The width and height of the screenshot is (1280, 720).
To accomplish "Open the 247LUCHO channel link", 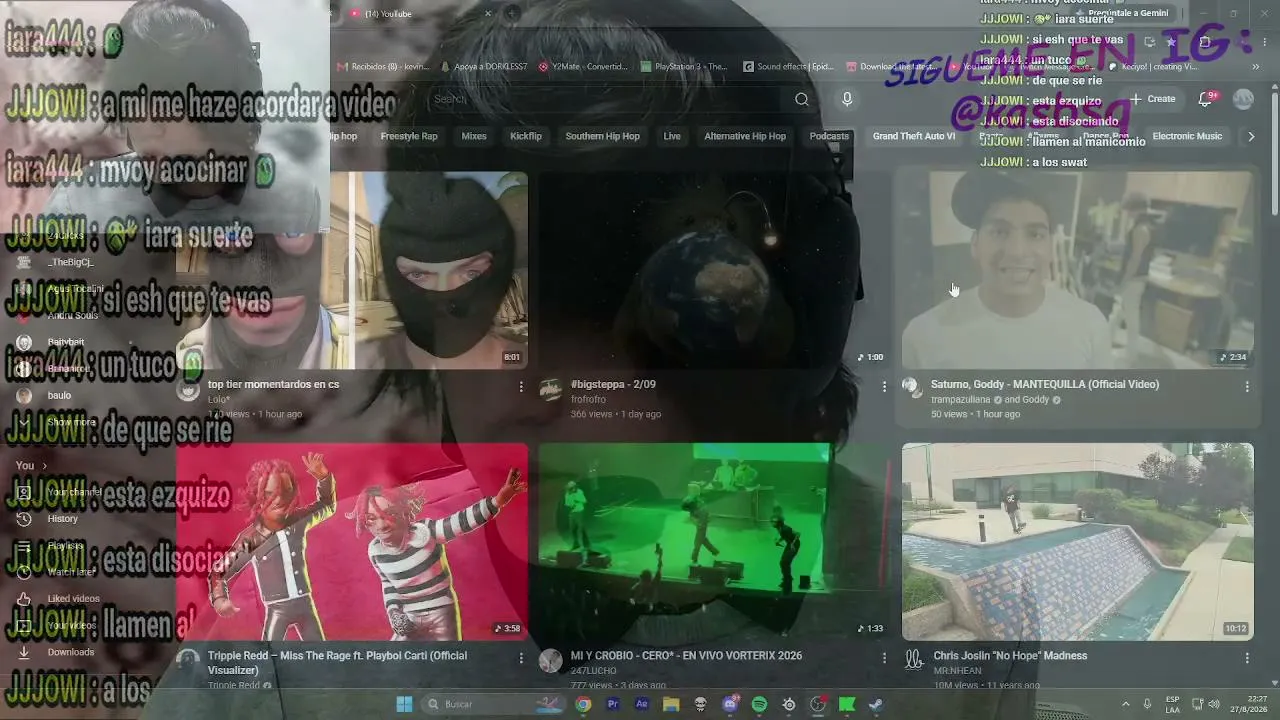I will [595, 671].
